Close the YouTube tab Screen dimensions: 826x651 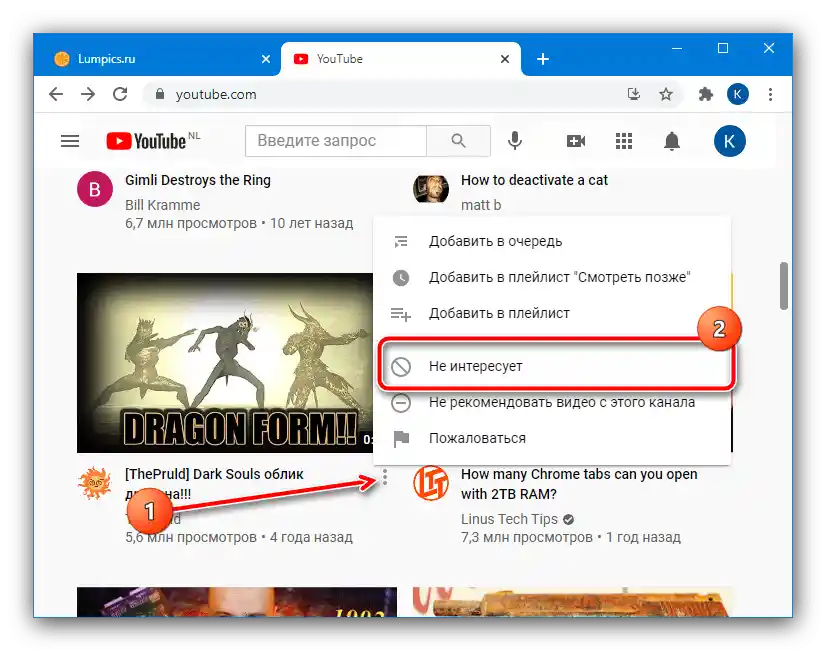tap(505, 59)
